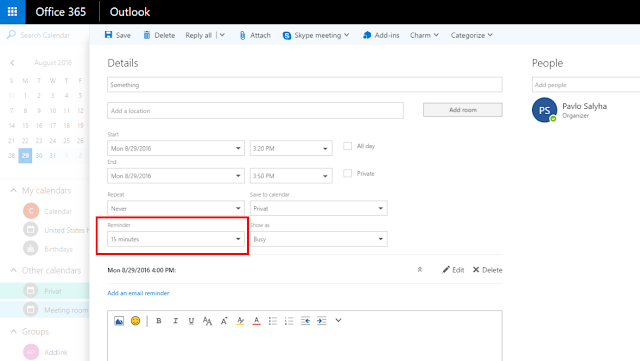The image size is (640, 361).
Task: Click Reply all in the toolbar
Action: [x=198, y=35]
